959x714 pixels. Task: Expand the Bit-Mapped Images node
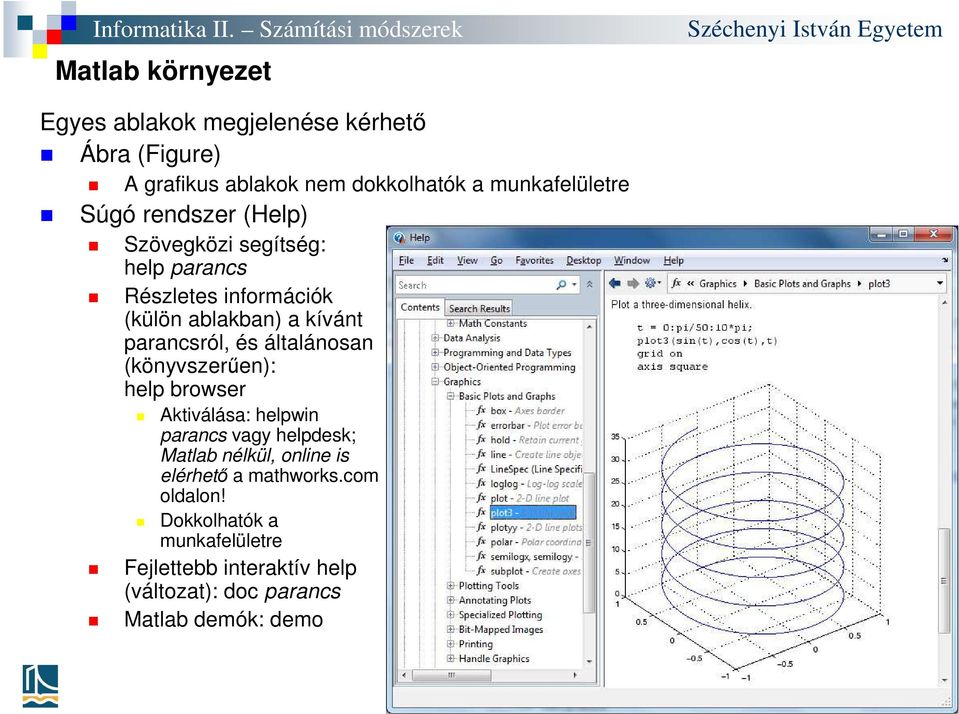451,630
